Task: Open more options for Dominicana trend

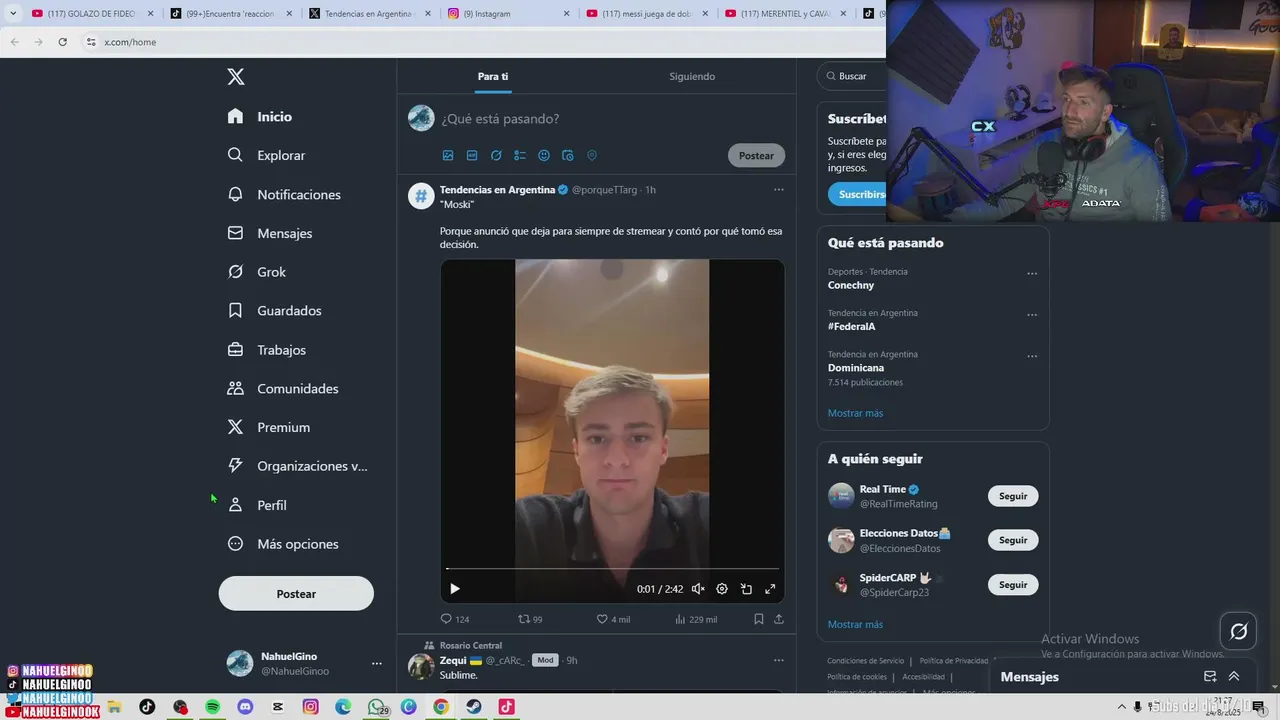Action: click(1032, 356)
